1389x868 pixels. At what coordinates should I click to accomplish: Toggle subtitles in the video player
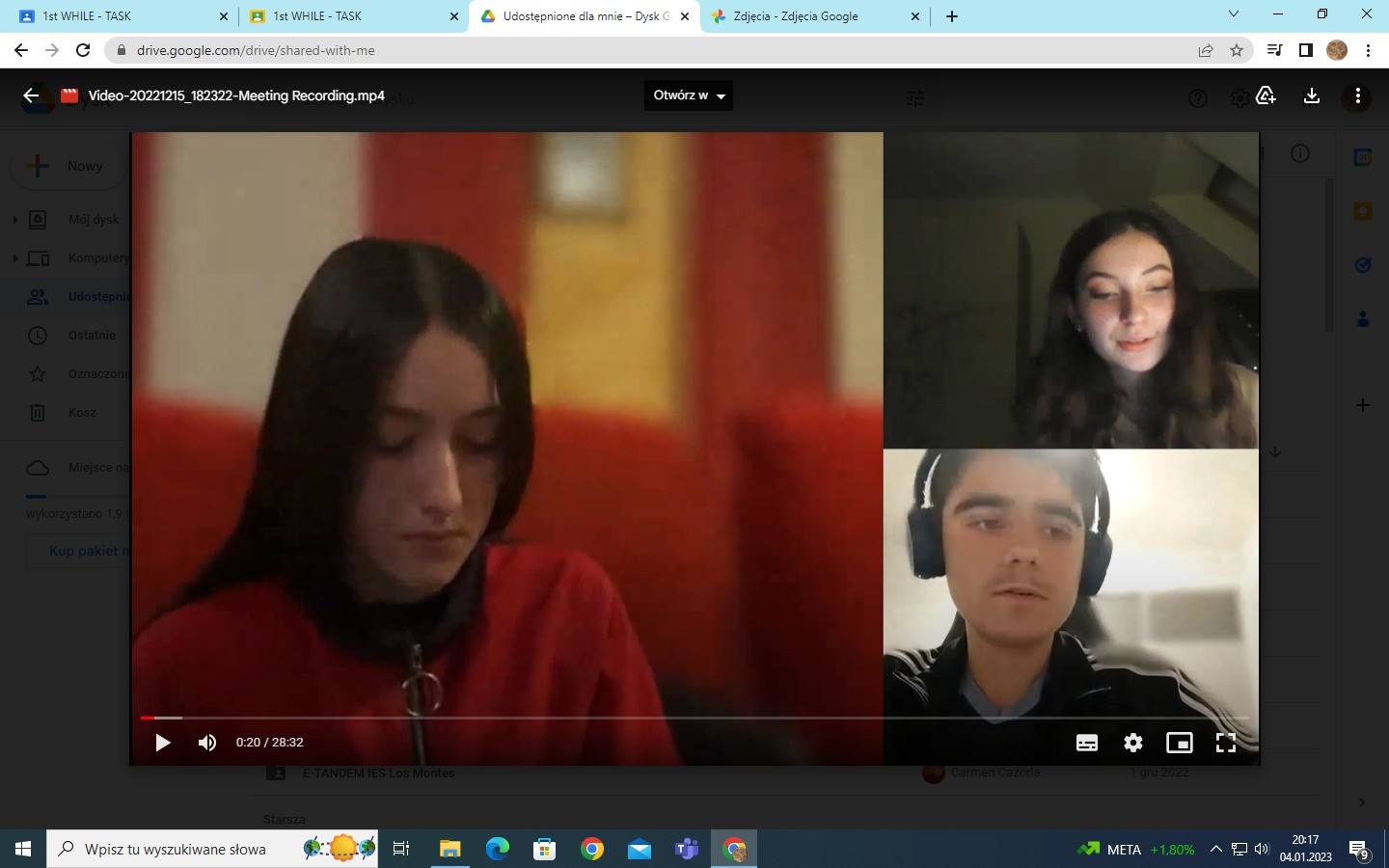tap(1087, 743)
